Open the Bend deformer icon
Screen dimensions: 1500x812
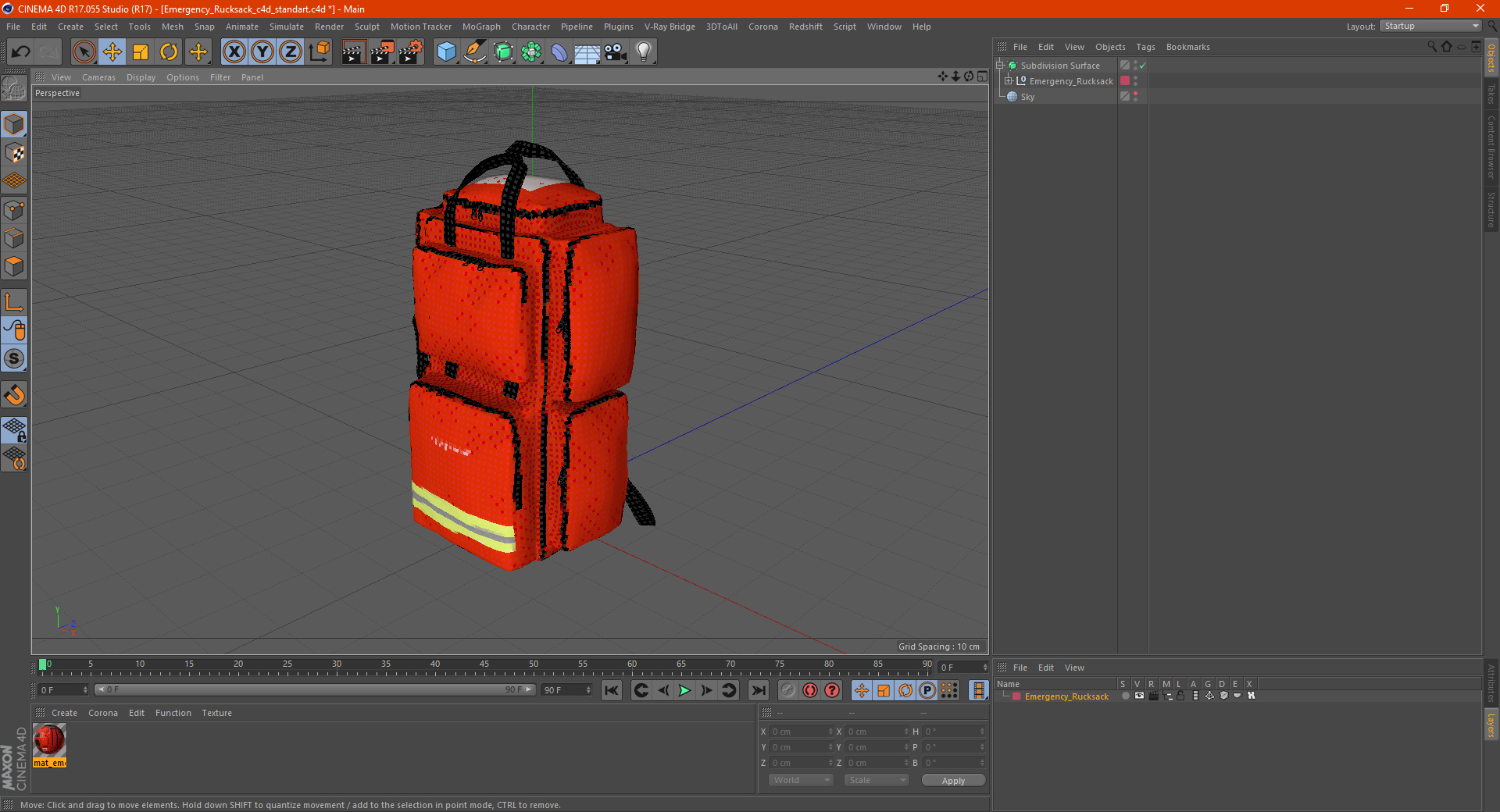tap(559, 52)
